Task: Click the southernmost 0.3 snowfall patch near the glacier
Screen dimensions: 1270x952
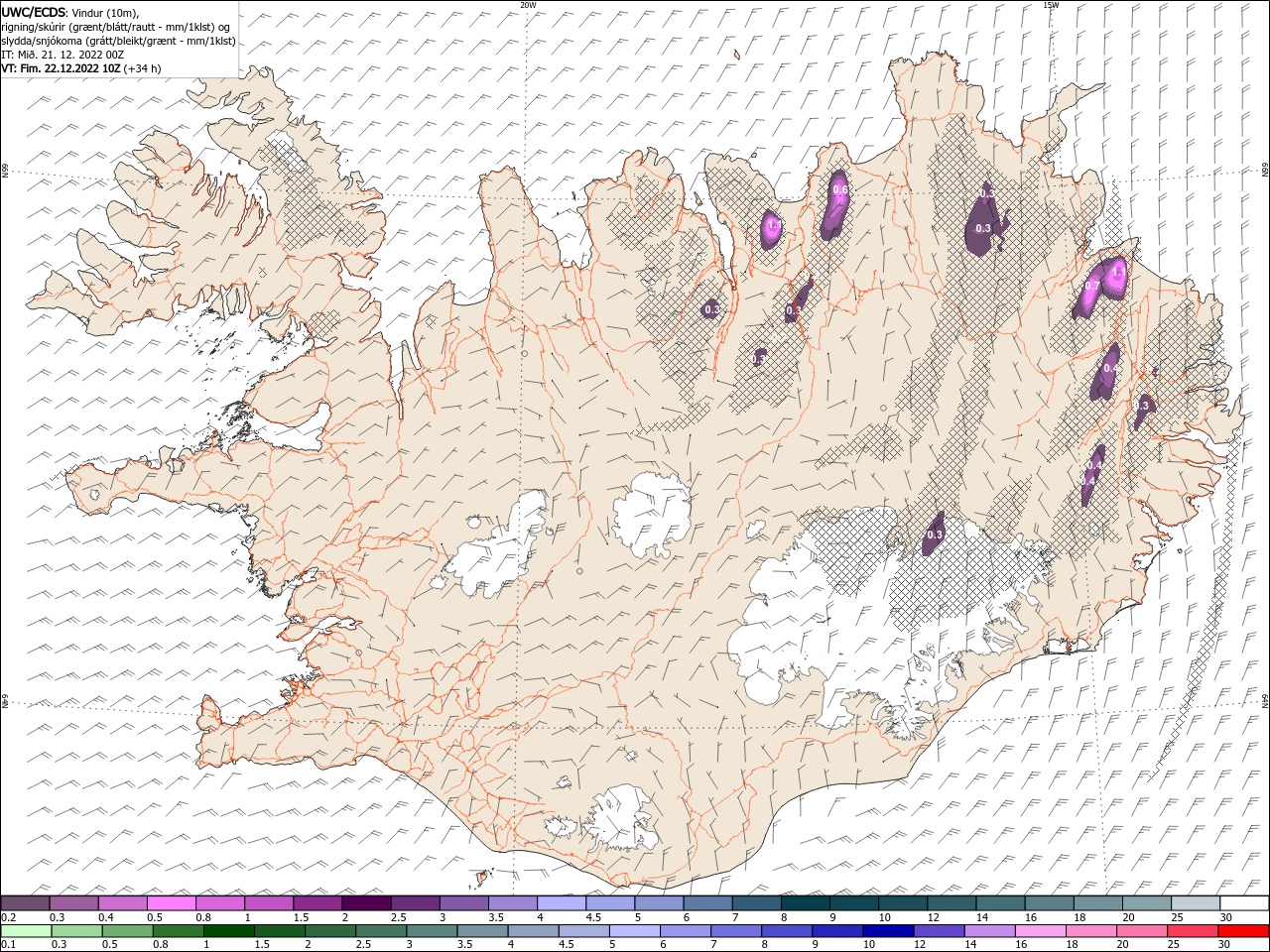Action: (x=934, y=535)
